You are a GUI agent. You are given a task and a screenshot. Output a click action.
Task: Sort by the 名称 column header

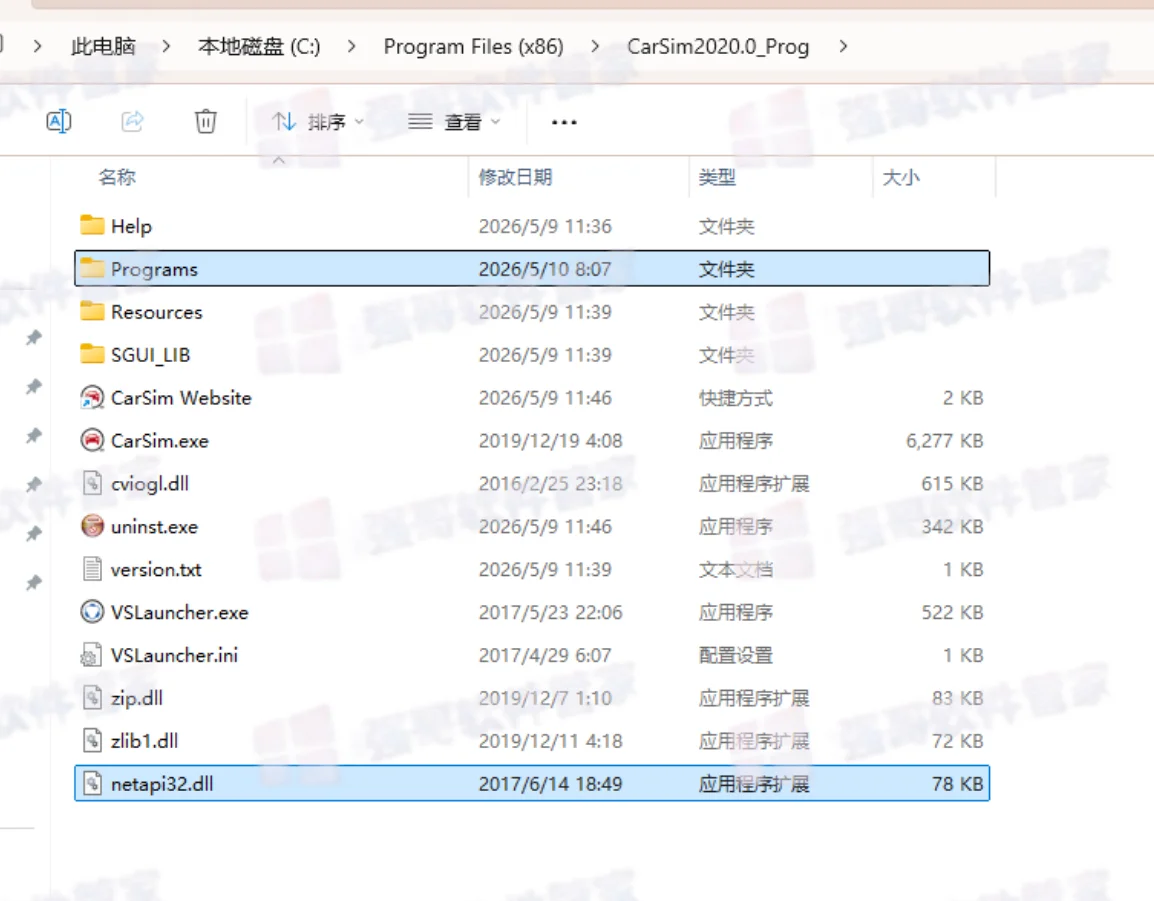(x=117, y=177)
